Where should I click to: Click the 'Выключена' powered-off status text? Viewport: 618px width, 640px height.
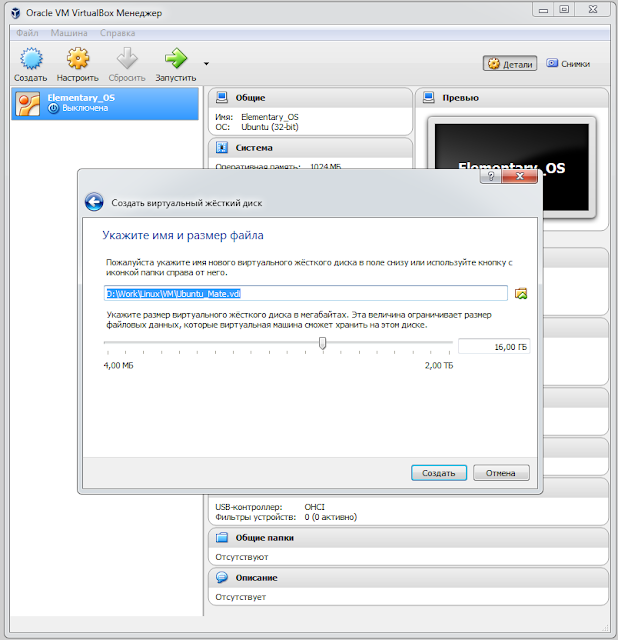pyautogui.click(x=85, y=108)
